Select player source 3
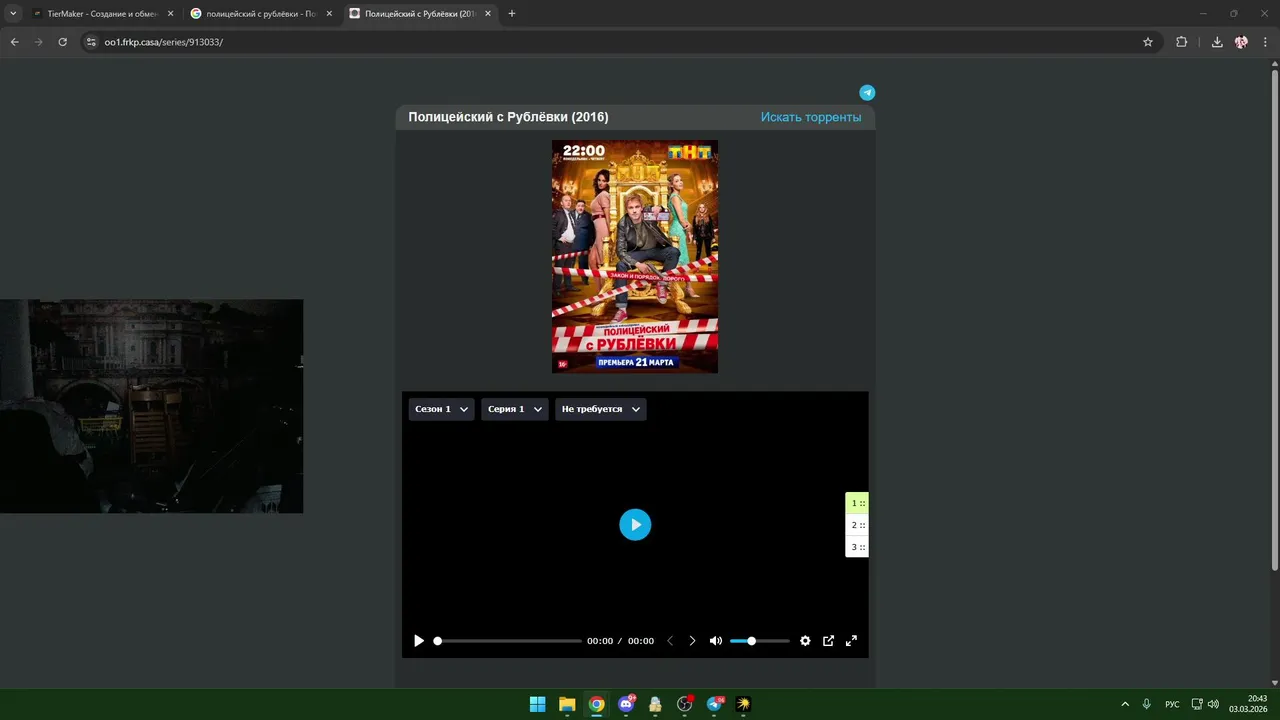Image resolution: width=1280 pixels, height=720 pixels. click(x=857, y=547)
